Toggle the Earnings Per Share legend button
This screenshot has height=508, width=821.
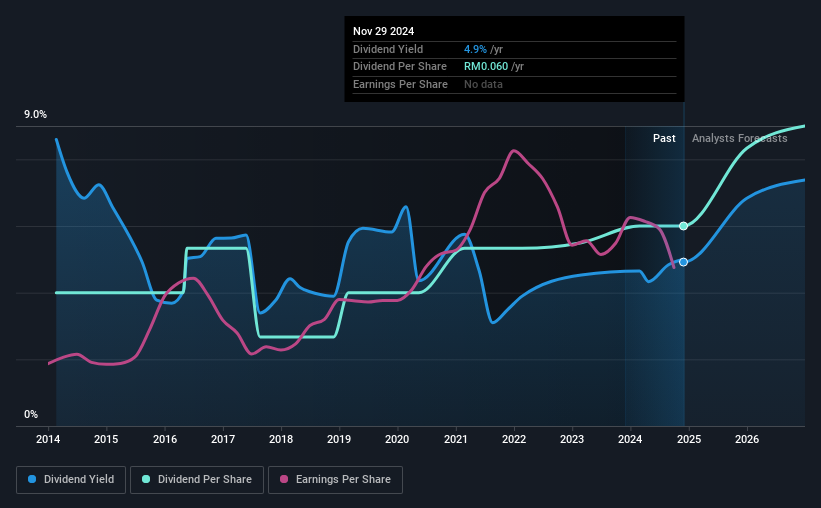pyautogui.click(x=335, y=480)
